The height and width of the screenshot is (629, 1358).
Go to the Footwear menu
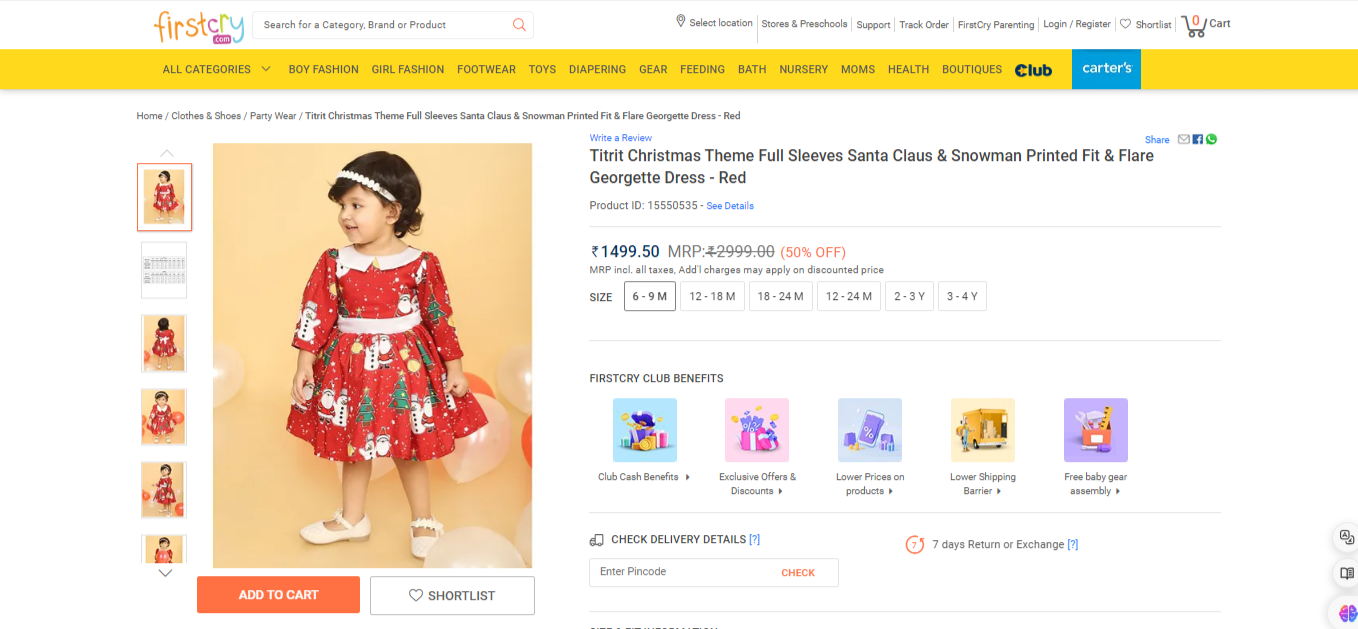486,69
